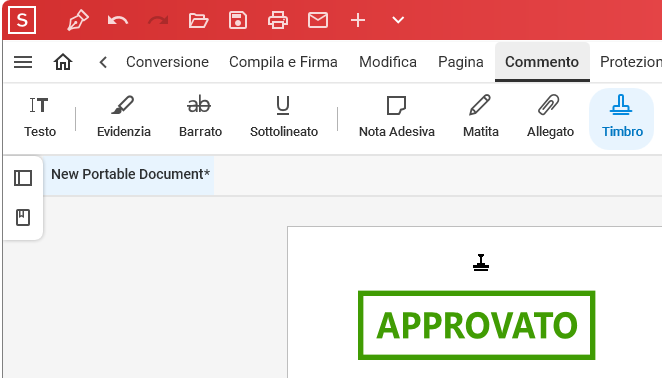Viewport: 662px width, 378px height.
Task: Switch to the Pagina tab
Action: 461,62
